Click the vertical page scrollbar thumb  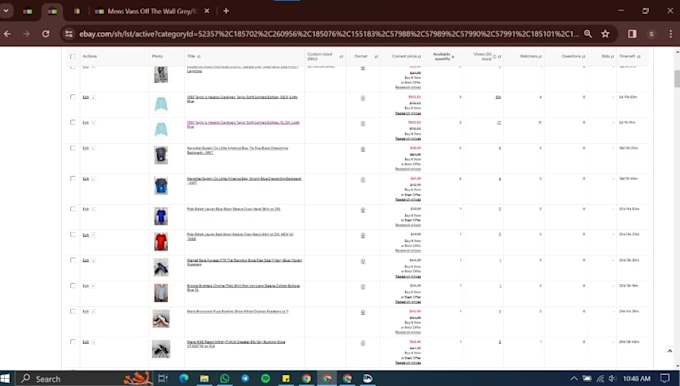pos(677,79)
